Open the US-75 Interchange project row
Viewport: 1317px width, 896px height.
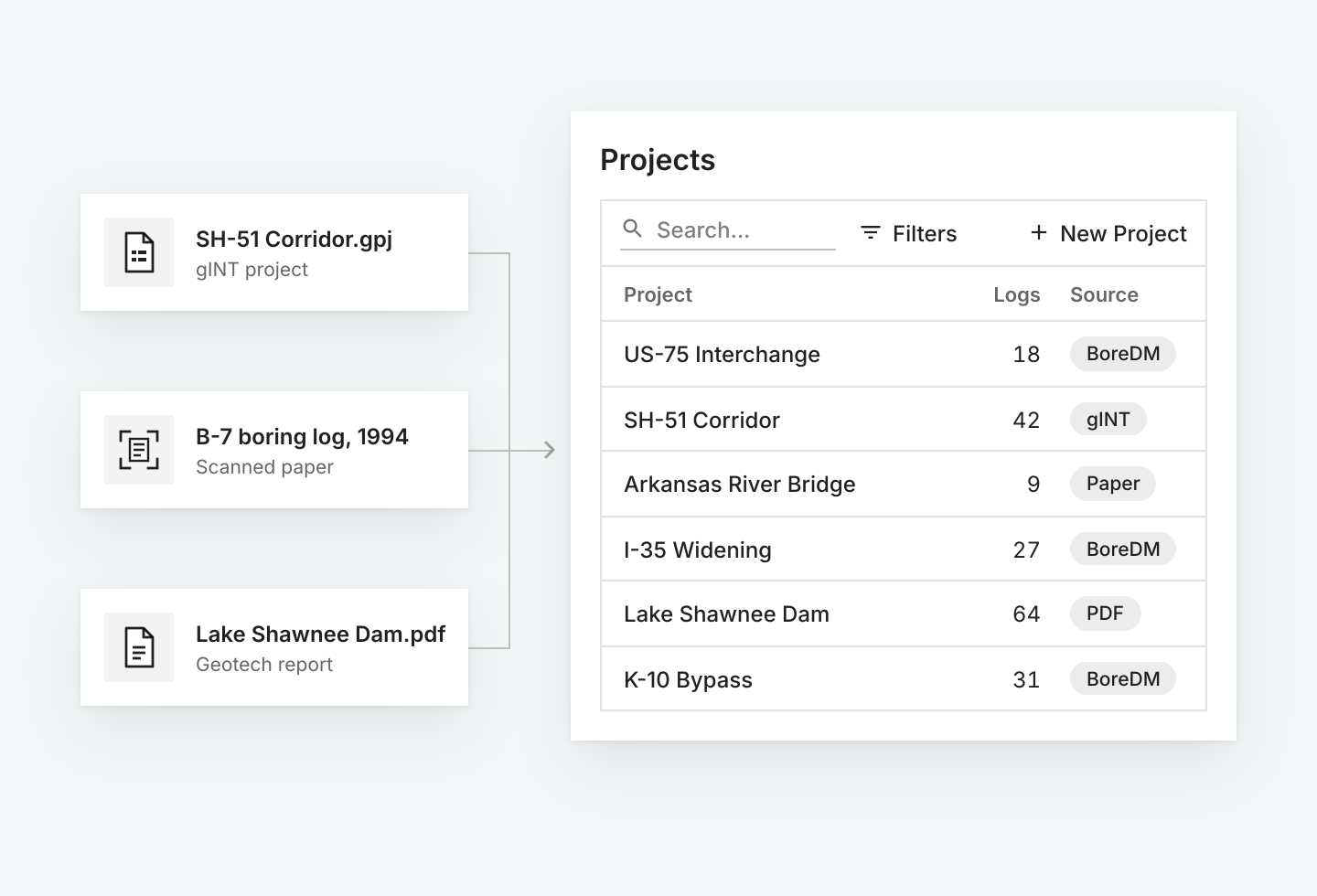[x=904, y=354]
